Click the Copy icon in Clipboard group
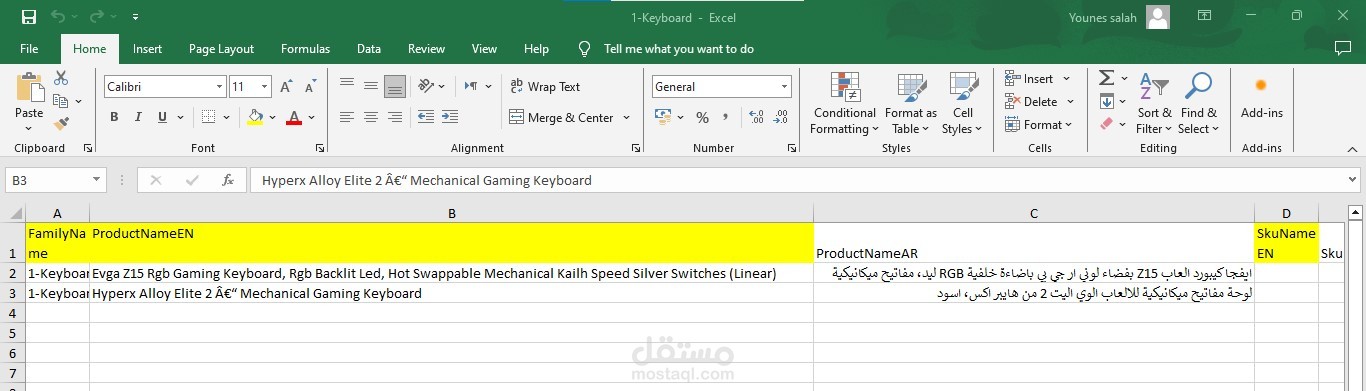Screen dimensions: 1366x391 point(61,101)
